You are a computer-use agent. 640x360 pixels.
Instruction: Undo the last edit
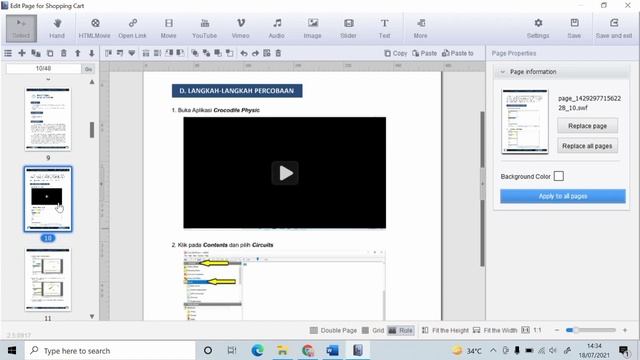pos(244,53)
